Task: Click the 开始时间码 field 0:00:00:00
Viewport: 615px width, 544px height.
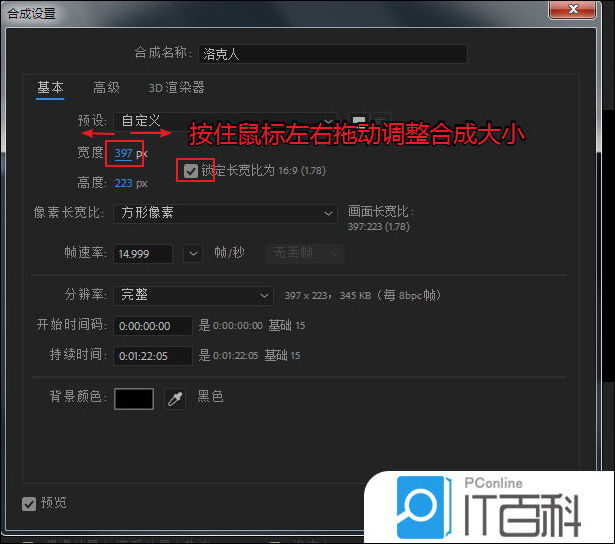Action: pyautogui.click(x=153, y=326)
